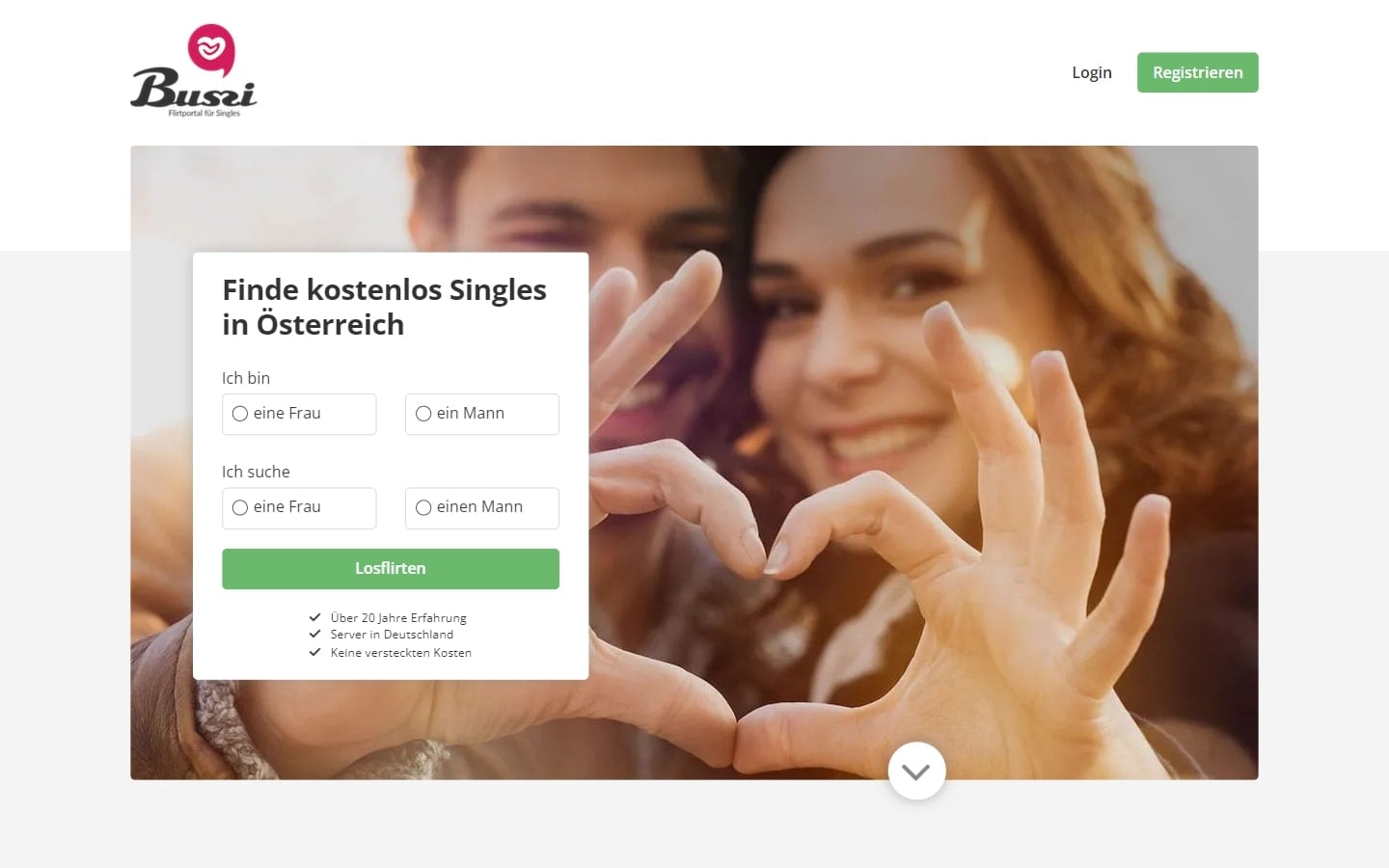Click the 'Finde kostenlos Singles in Österreich' heading
1389x868 pixels.
385,307
